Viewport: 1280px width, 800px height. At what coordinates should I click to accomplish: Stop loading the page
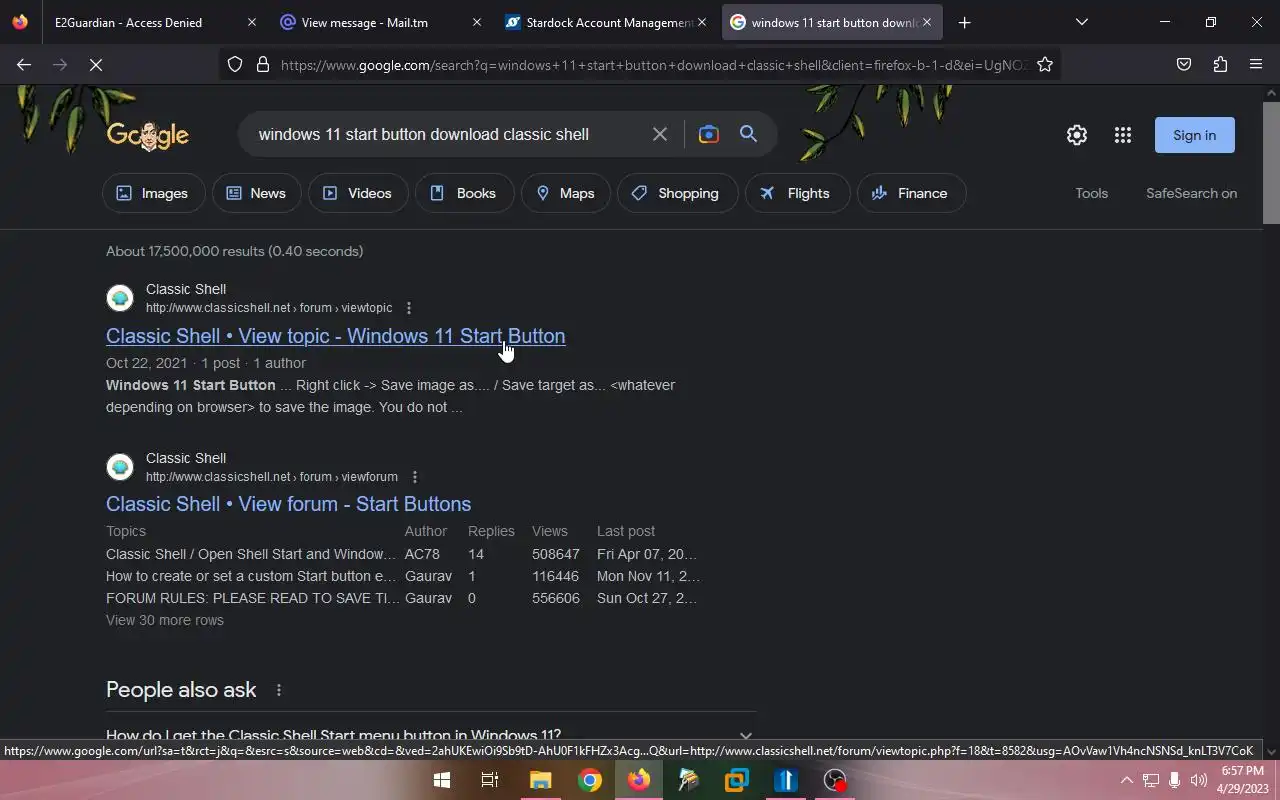tap(96, 64)
